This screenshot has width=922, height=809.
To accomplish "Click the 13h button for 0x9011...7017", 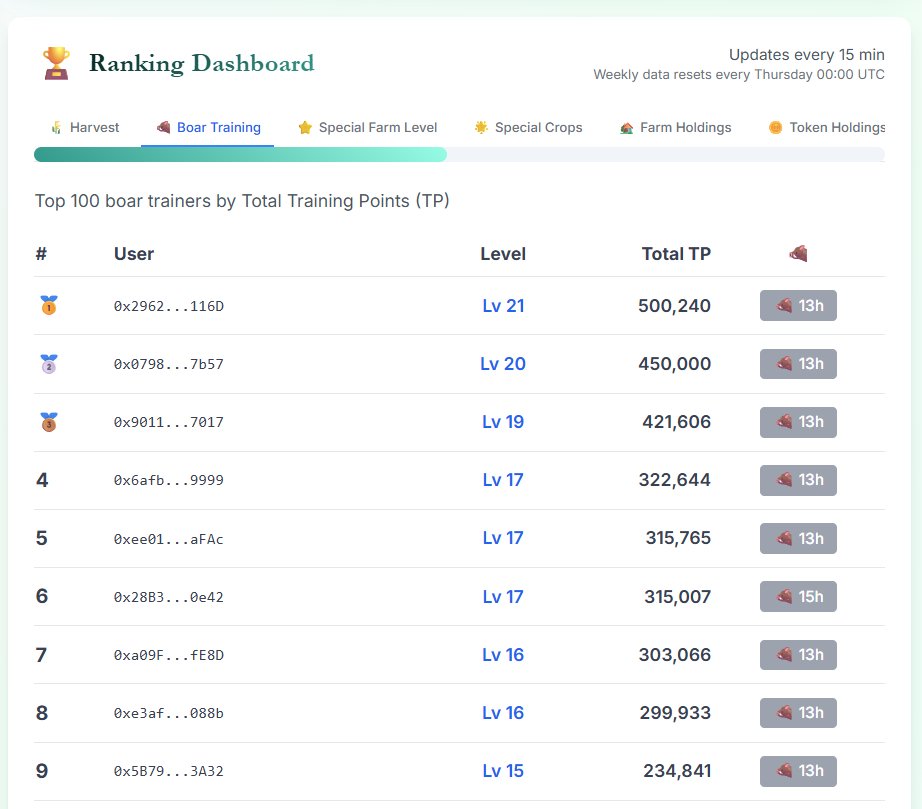I will click(798, 422).
